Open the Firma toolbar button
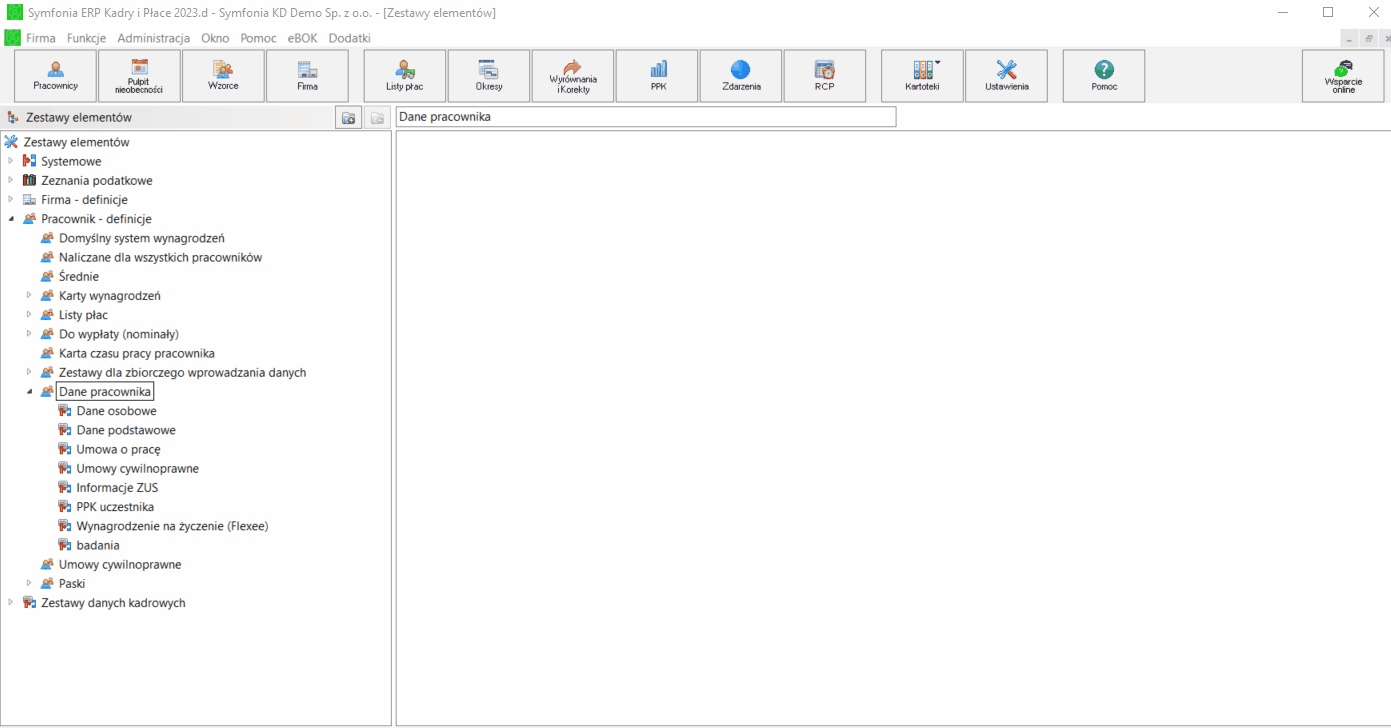 coord(307,76)
